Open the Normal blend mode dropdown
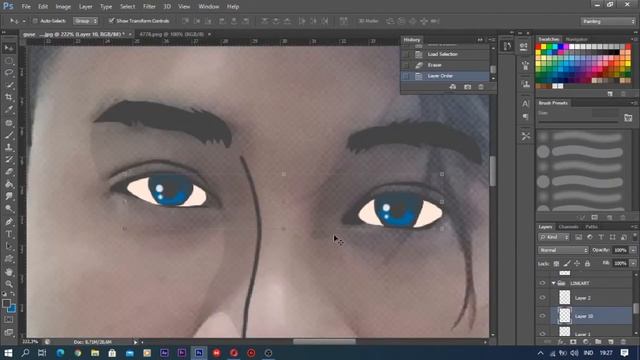This screenshot has height=360, width=640. click(563, 250)
